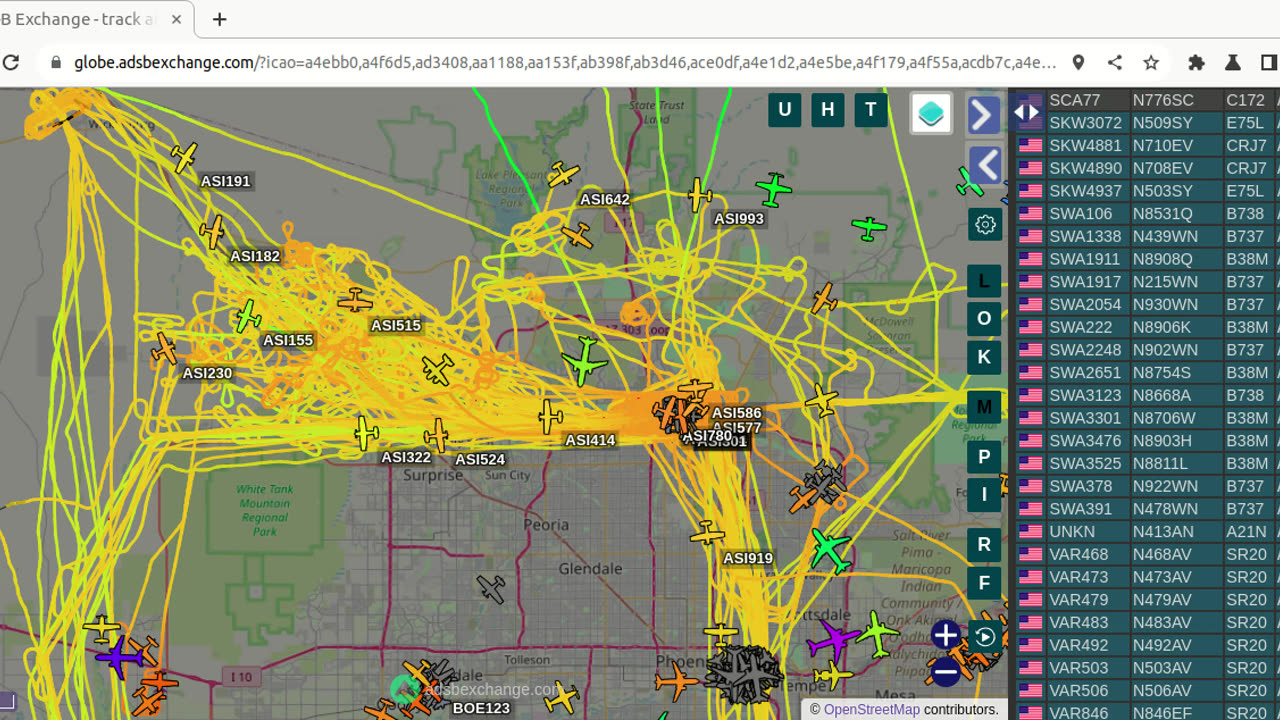Expand sidebar with the right chevron button
This screenshot has width=1280, height=720.
[x=984, y=115]
